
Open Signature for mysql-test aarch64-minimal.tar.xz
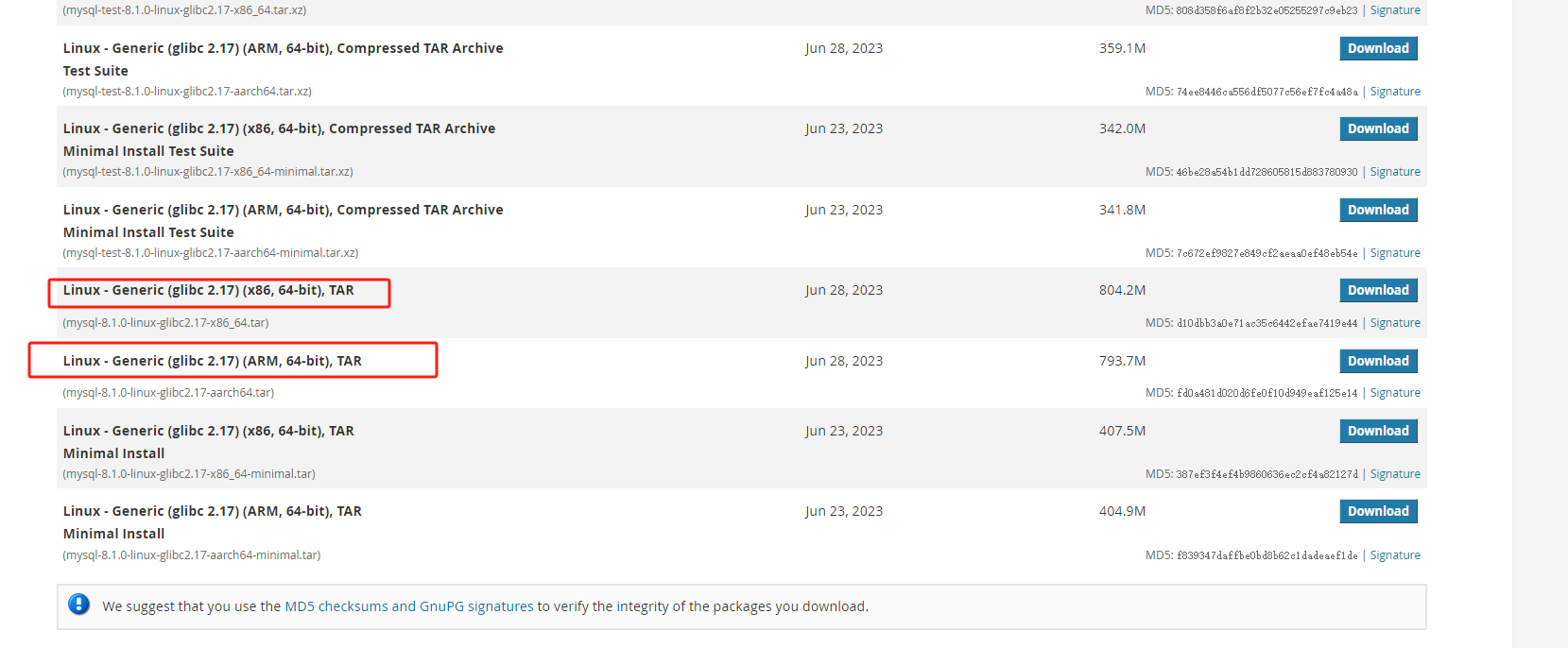pyautogui.click(x=1395, y=253)
